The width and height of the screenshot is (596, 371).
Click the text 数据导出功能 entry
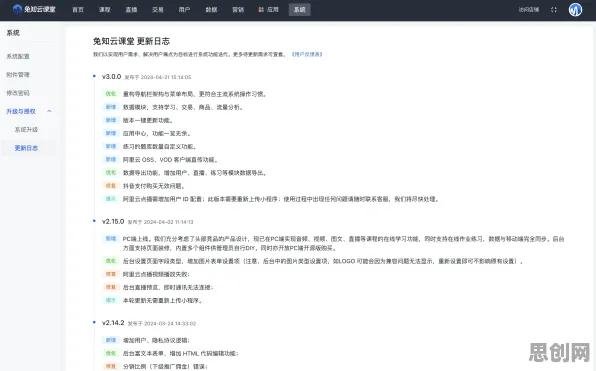pyautogui.click(x=195, y=173)
